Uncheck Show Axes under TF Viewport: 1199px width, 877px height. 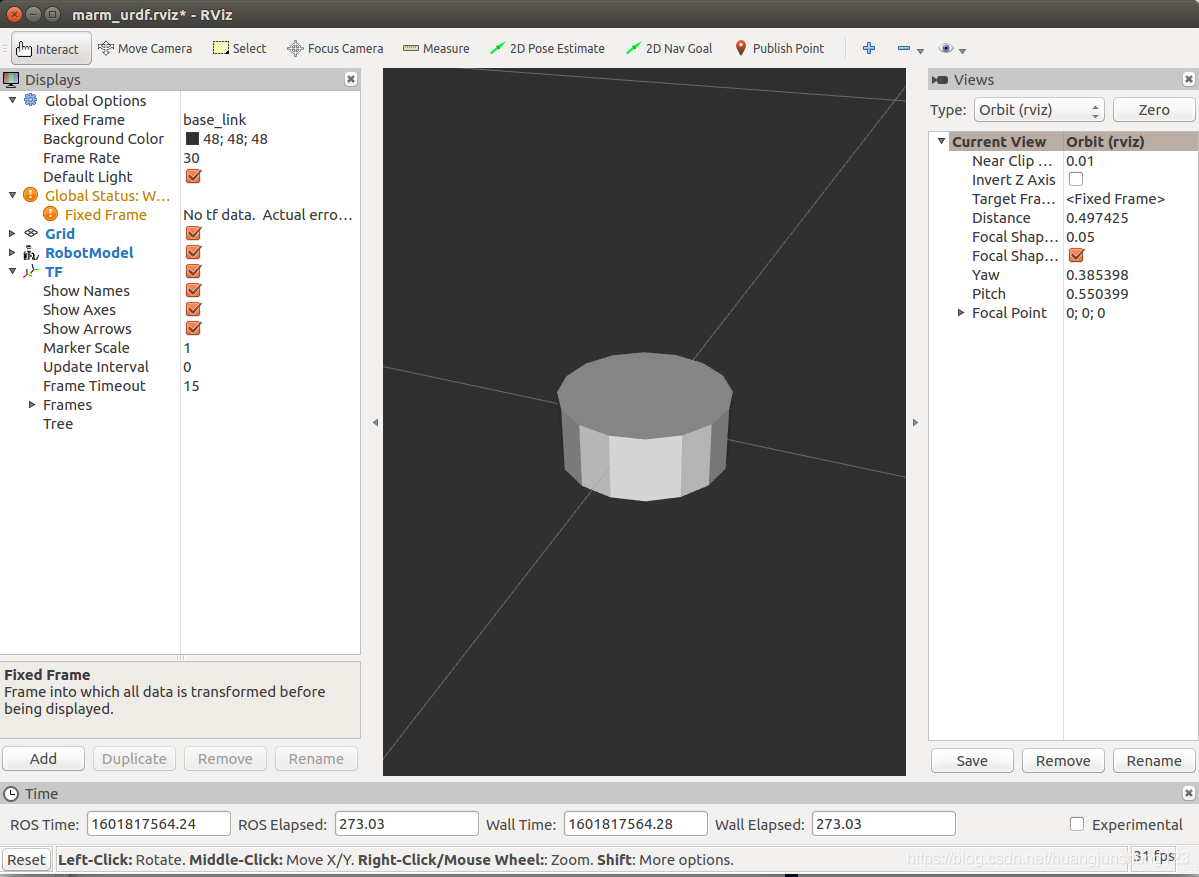coord(193,309)
